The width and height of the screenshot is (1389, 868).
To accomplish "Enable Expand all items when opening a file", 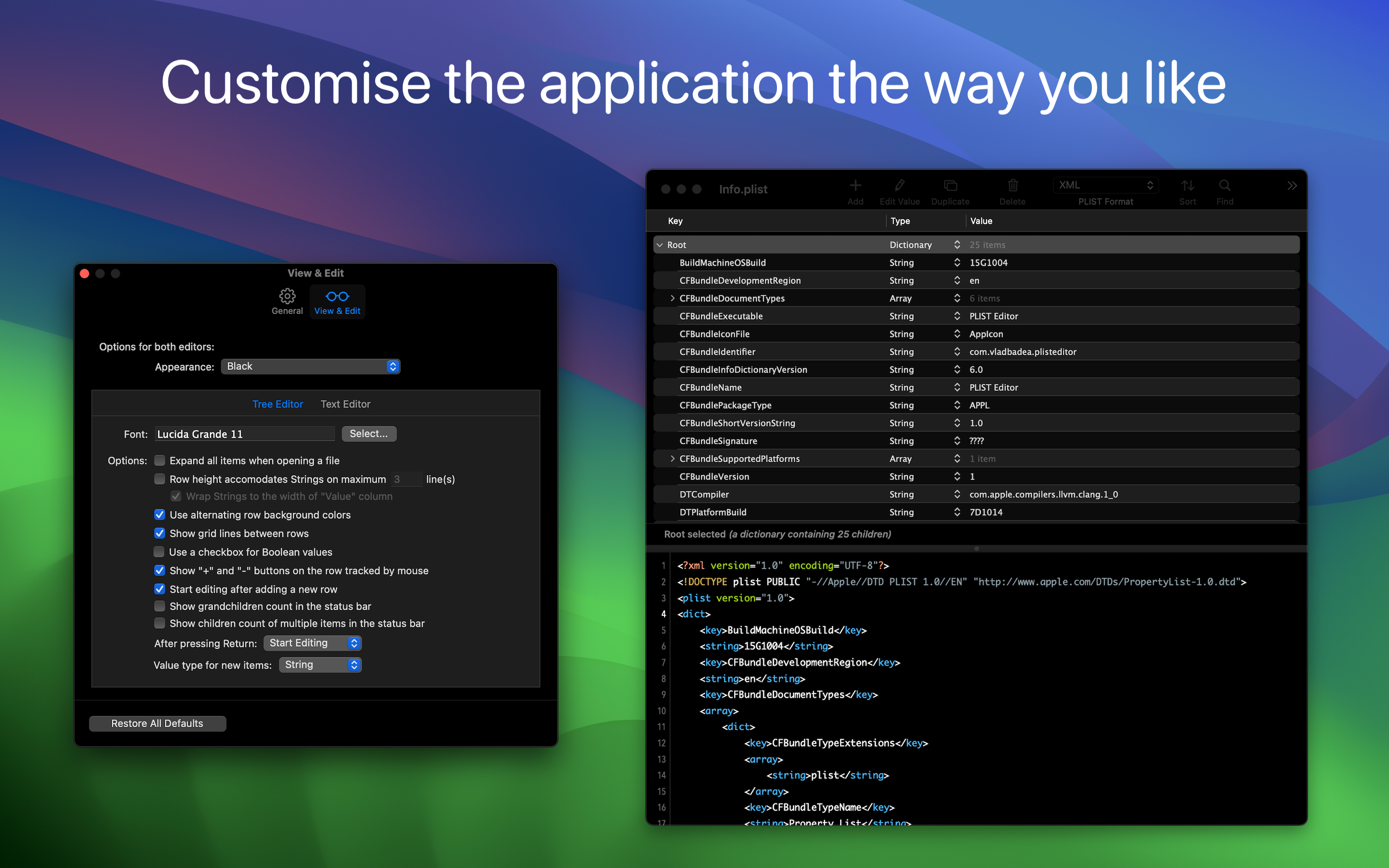I will pos(160,461).
